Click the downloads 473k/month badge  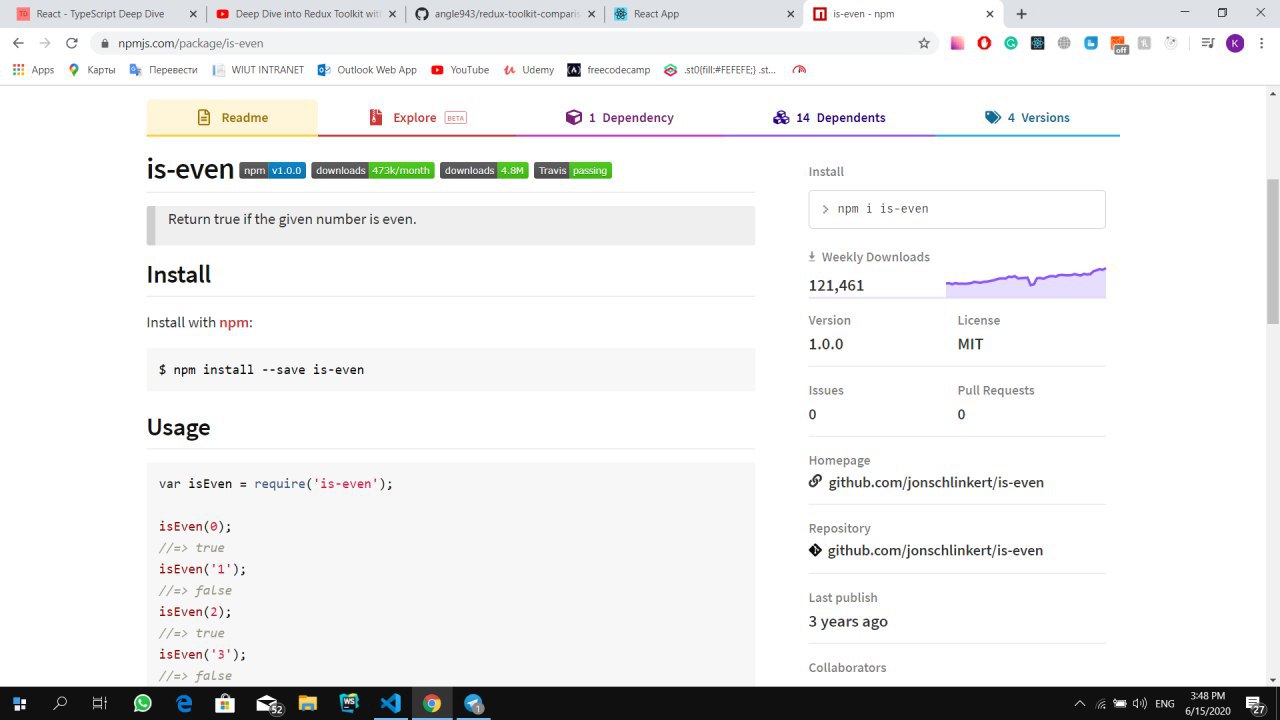(373, 170)
